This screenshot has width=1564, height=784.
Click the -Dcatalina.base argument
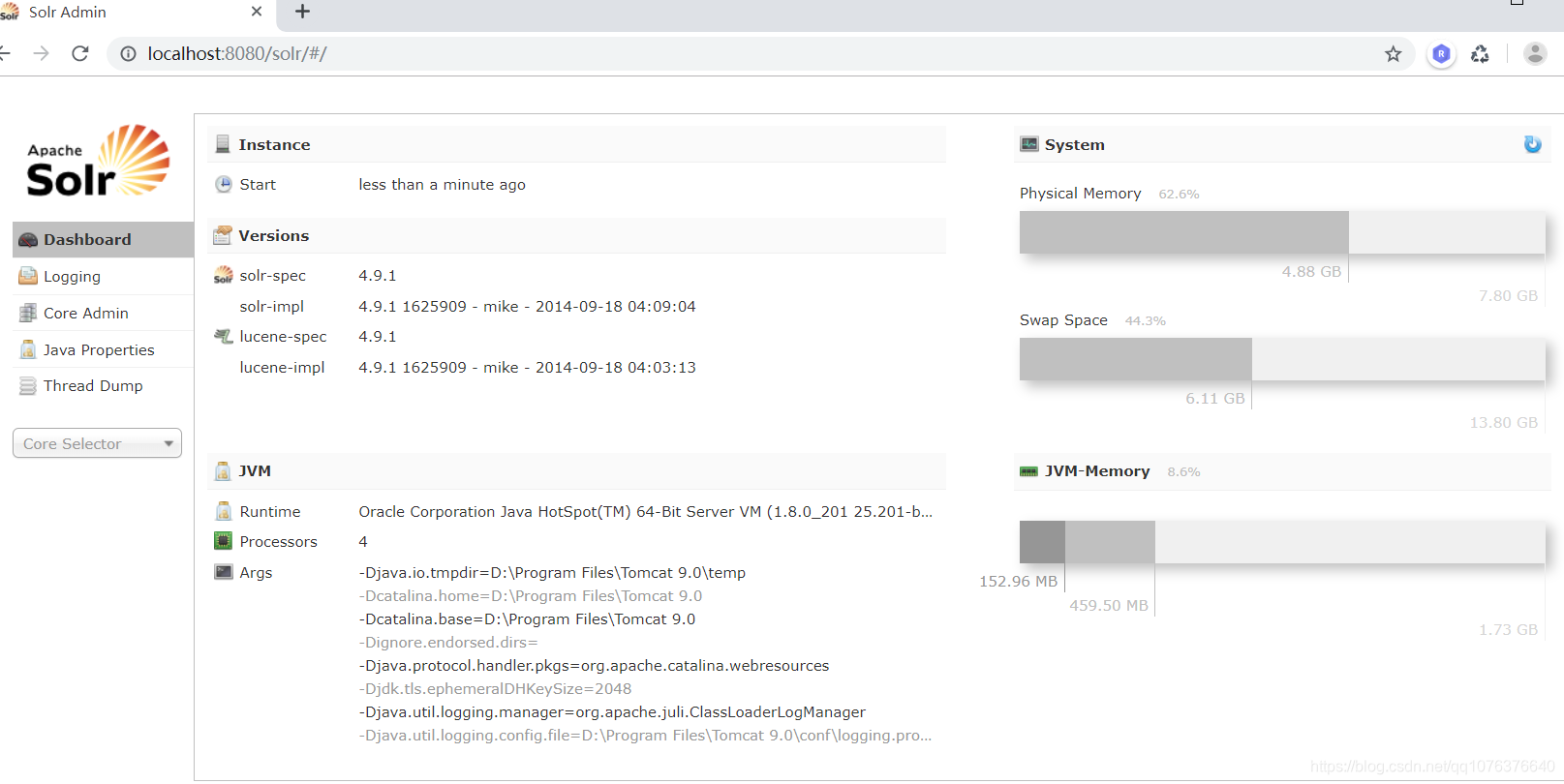click(x=527, y=618)
